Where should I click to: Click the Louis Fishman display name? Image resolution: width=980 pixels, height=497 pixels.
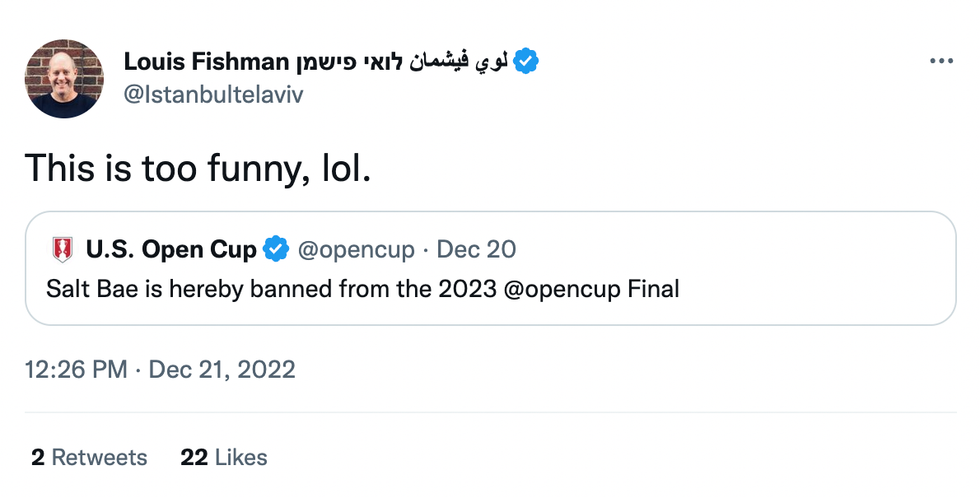pos(205,61)
